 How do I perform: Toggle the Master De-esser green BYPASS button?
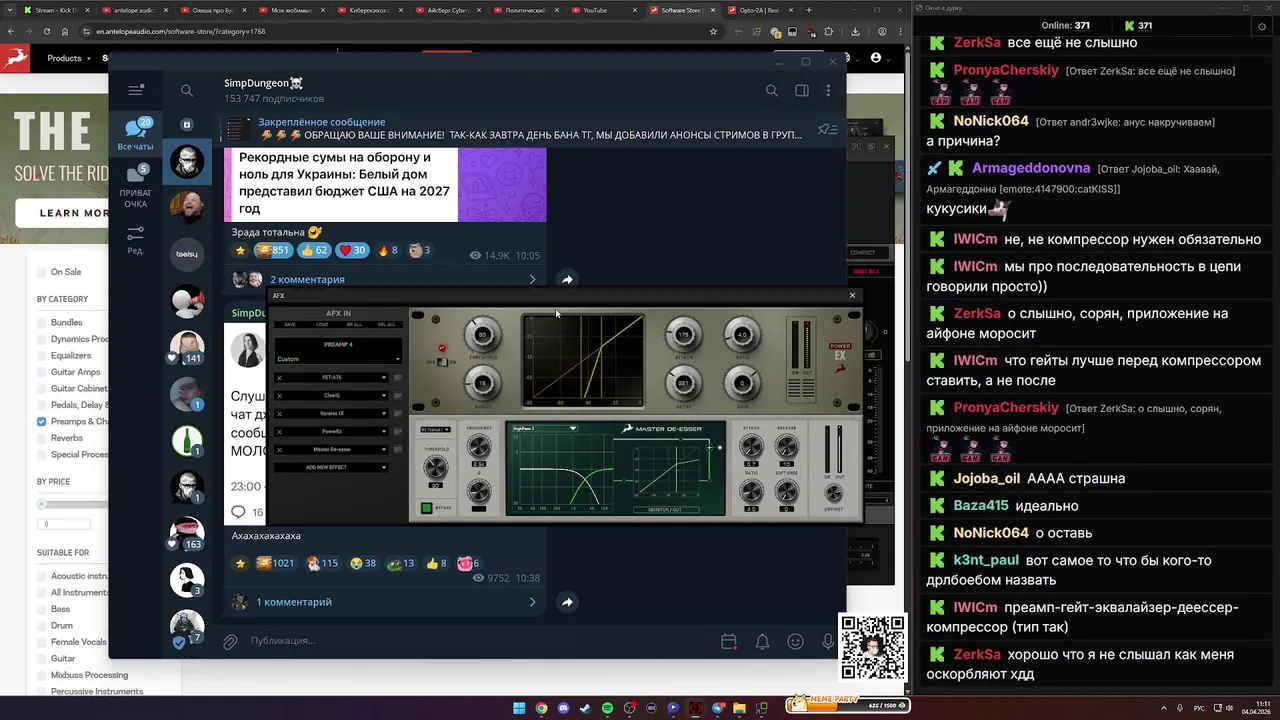pyautogui.click(x=426, y=508)
